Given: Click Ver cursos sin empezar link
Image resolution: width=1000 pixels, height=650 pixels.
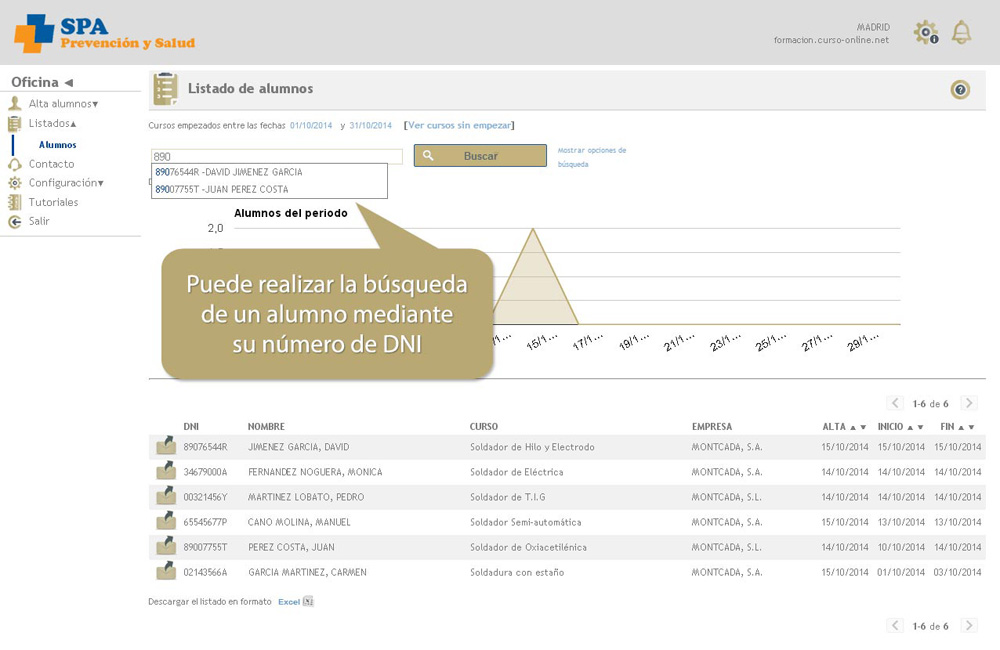Looking at the screenshot, I should (459, 126).
